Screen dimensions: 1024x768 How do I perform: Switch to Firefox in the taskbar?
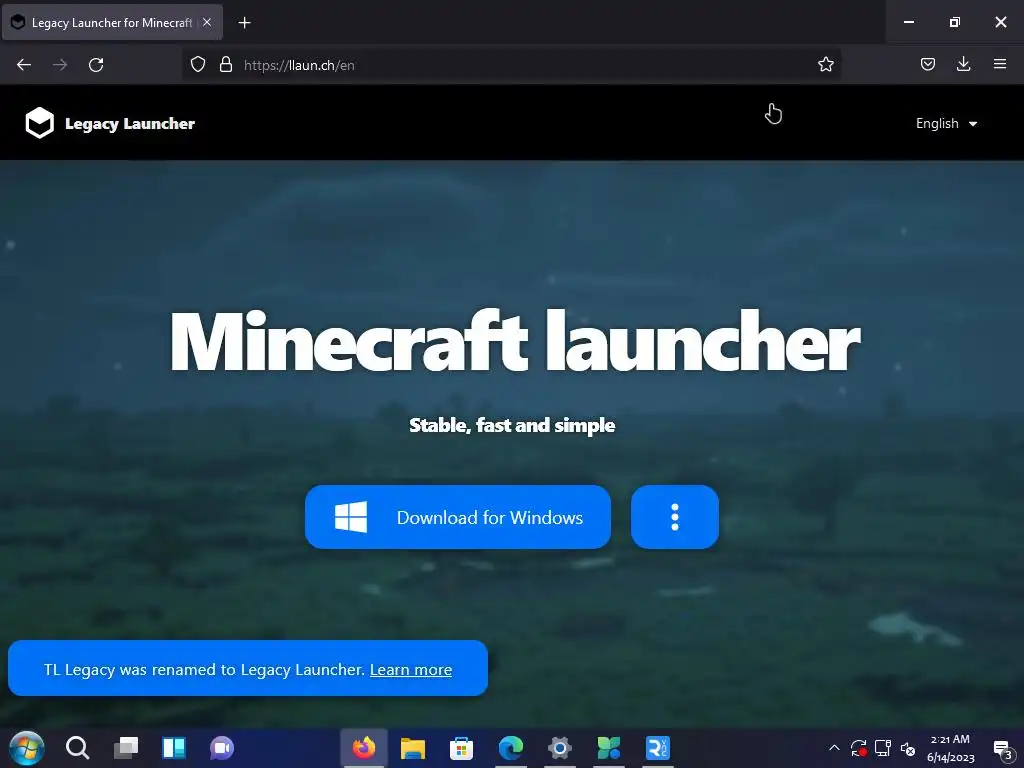tap(364, 748)
